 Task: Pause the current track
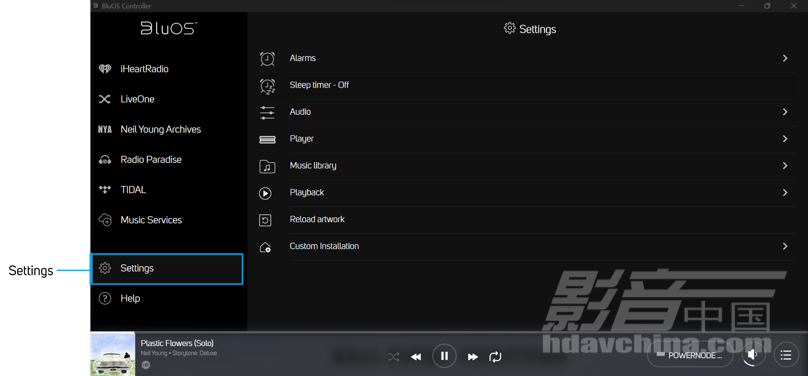[x=444, y=356]
